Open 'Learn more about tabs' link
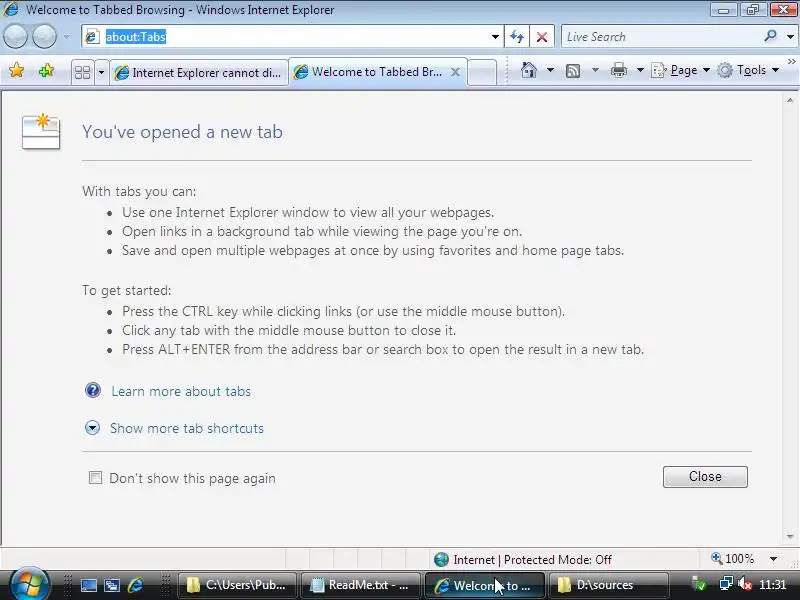Screen dimensions: 800x600 click(x=181, y=391)
